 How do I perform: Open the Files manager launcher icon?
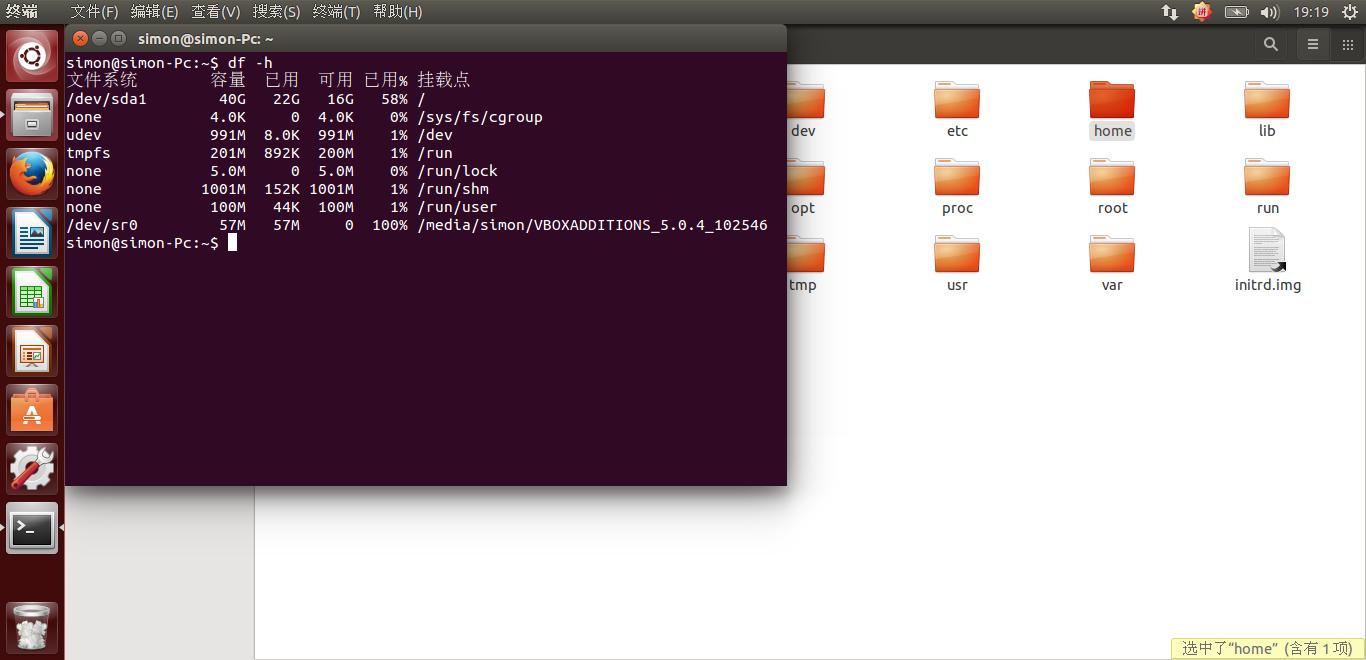click(x=32, y=115)
